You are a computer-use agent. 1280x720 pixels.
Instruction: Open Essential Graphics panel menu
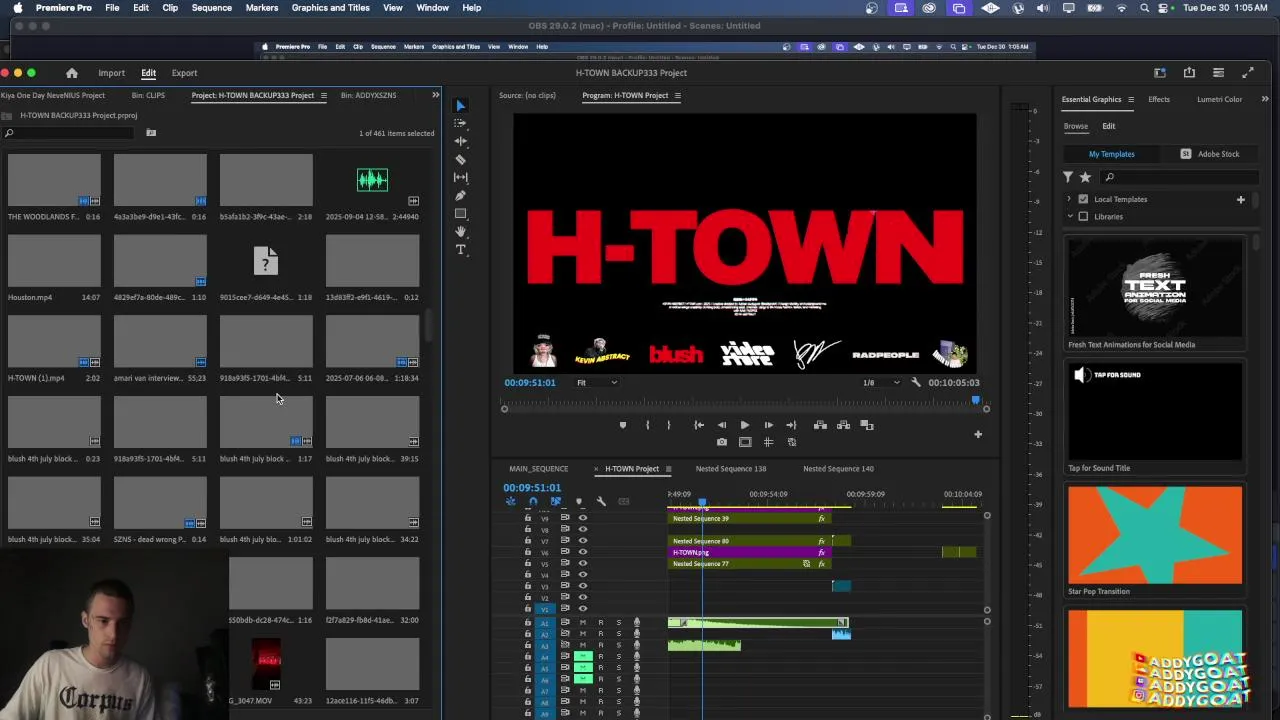click(x=1131, y=99)
